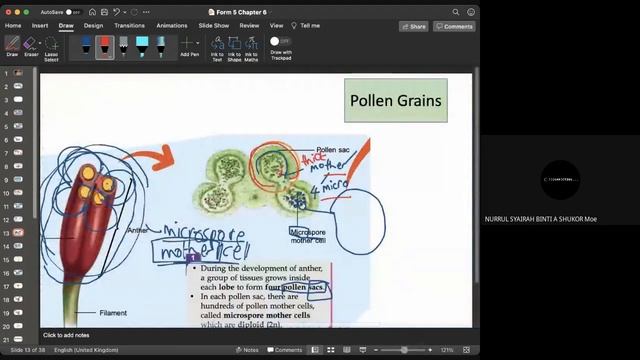Start Slide Show from status bar
The image size is (640, 360).
pyautogui.click(x=362, y=350)
